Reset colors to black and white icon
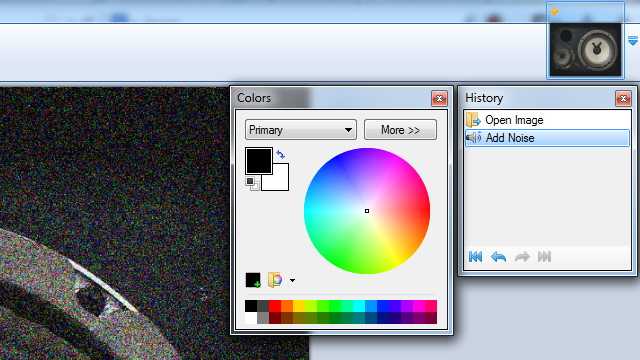The width and height of the screenshot is (640, 360). click(x=252, y=183)
